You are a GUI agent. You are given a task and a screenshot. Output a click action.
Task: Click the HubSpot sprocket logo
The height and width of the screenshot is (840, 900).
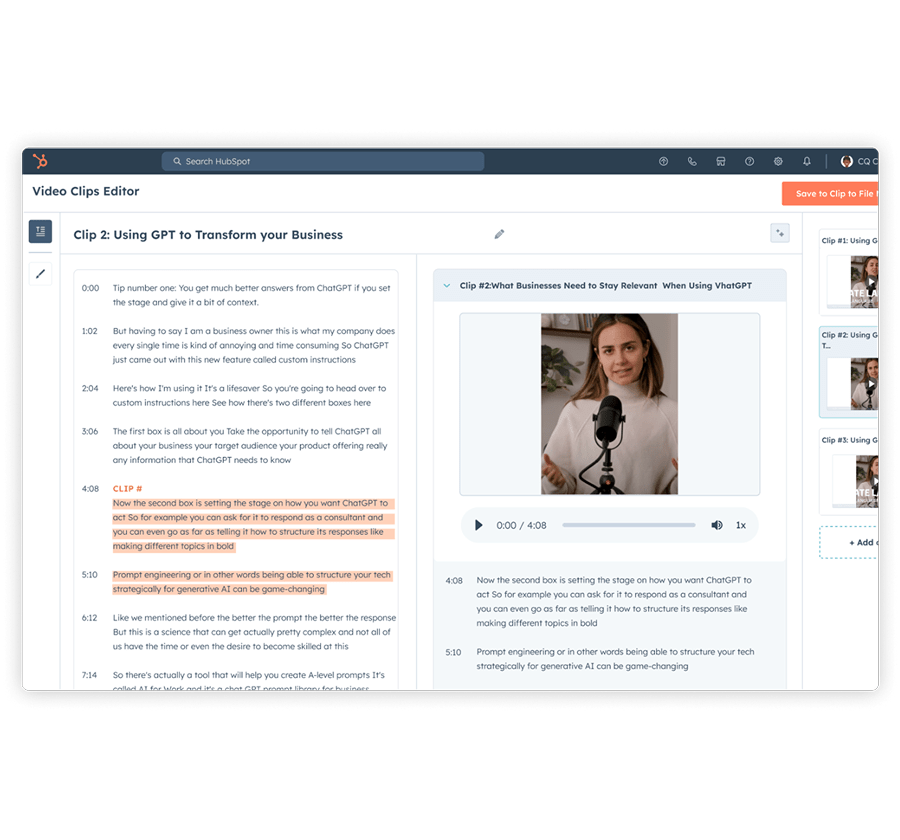(40, 161)
